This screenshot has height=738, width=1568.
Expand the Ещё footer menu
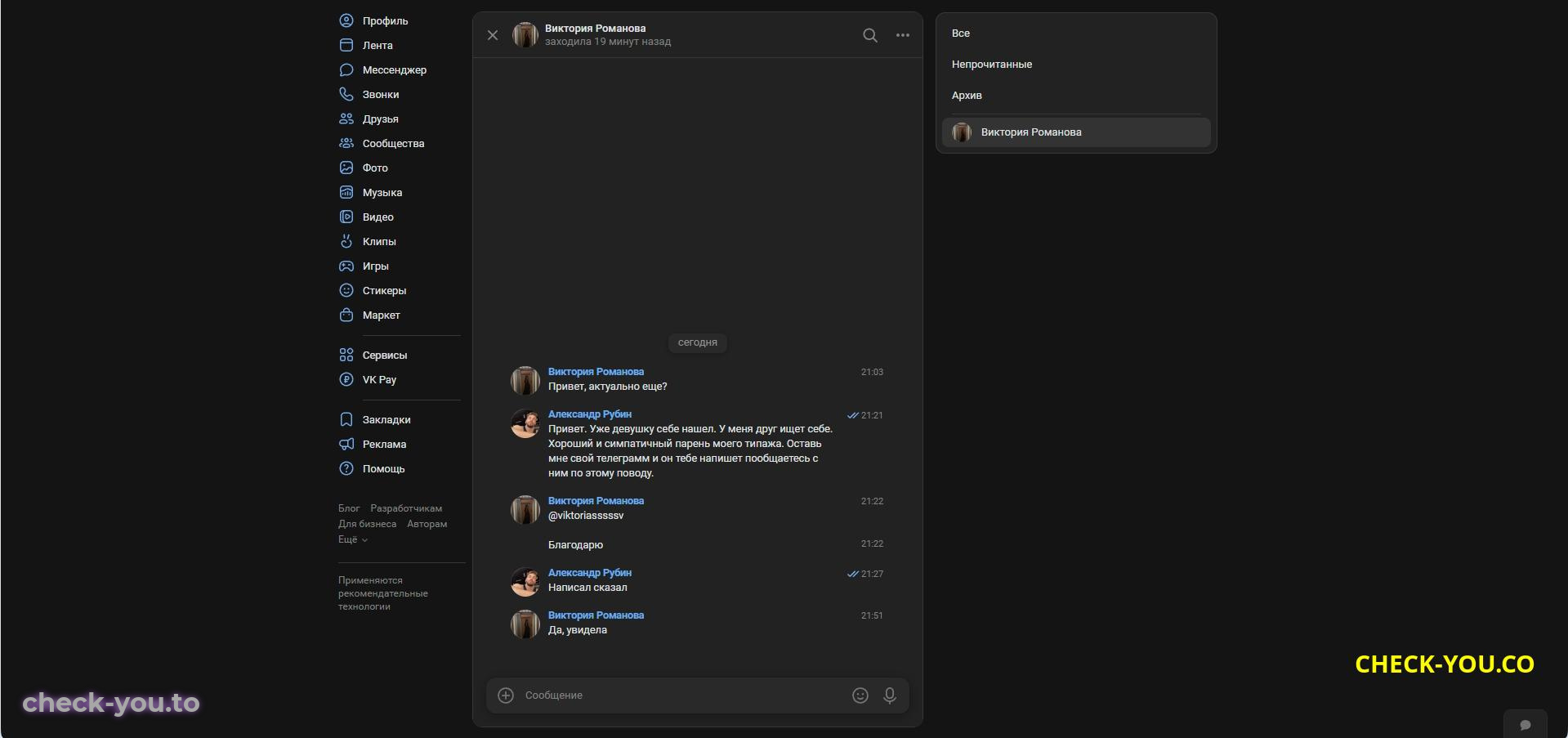(x=353, y=539)
